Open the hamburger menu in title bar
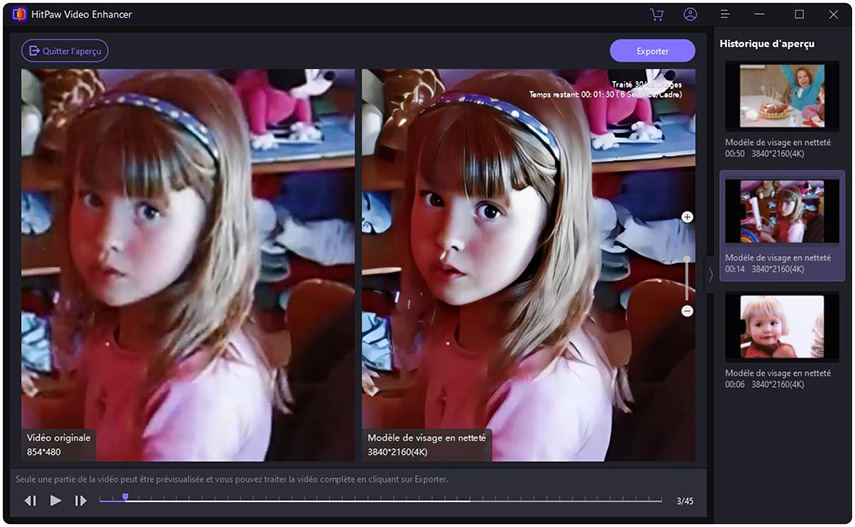 point(725,15)
